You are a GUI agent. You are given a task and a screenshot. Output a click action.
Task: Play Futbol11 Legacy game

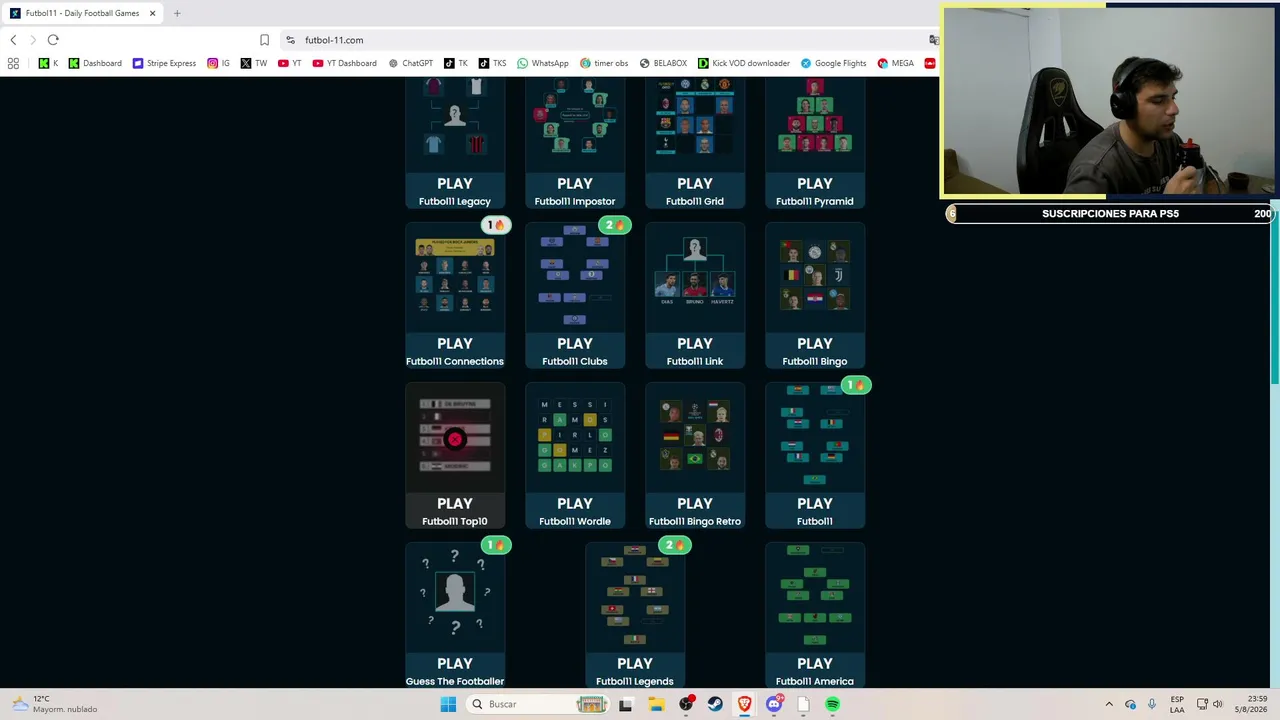[x=455, y=183]
